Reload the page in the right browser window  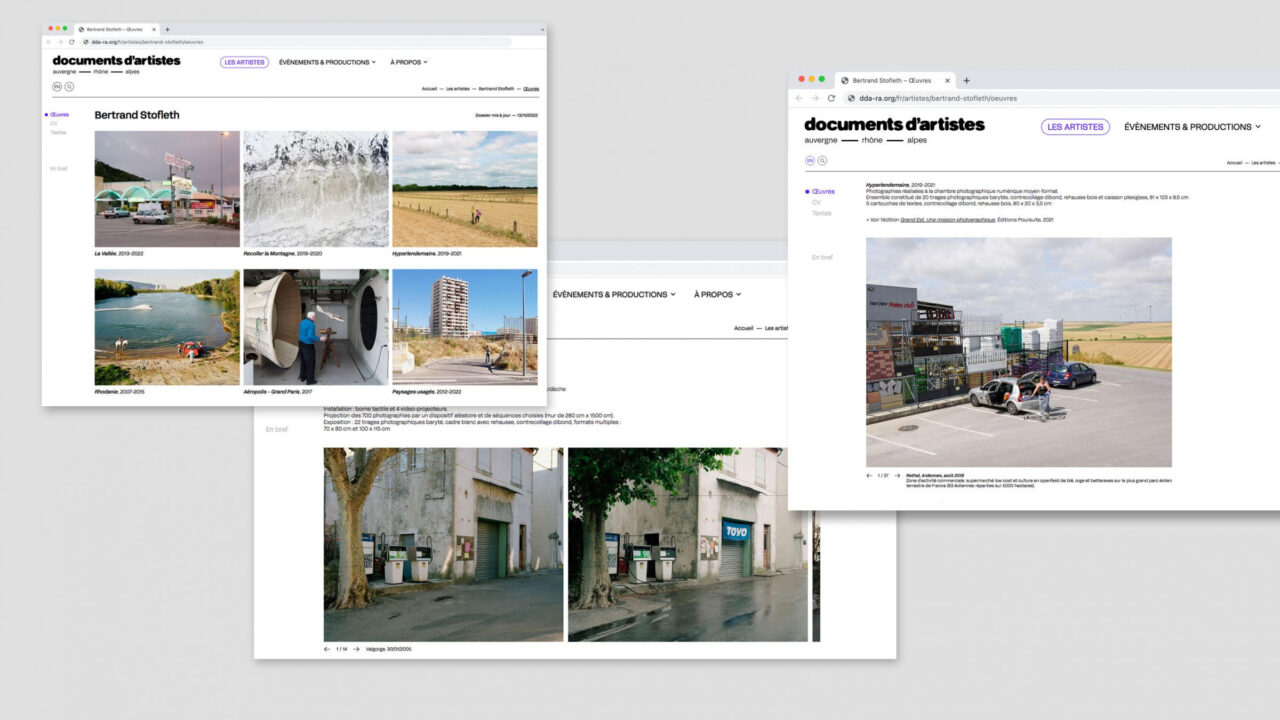point(831,98)
